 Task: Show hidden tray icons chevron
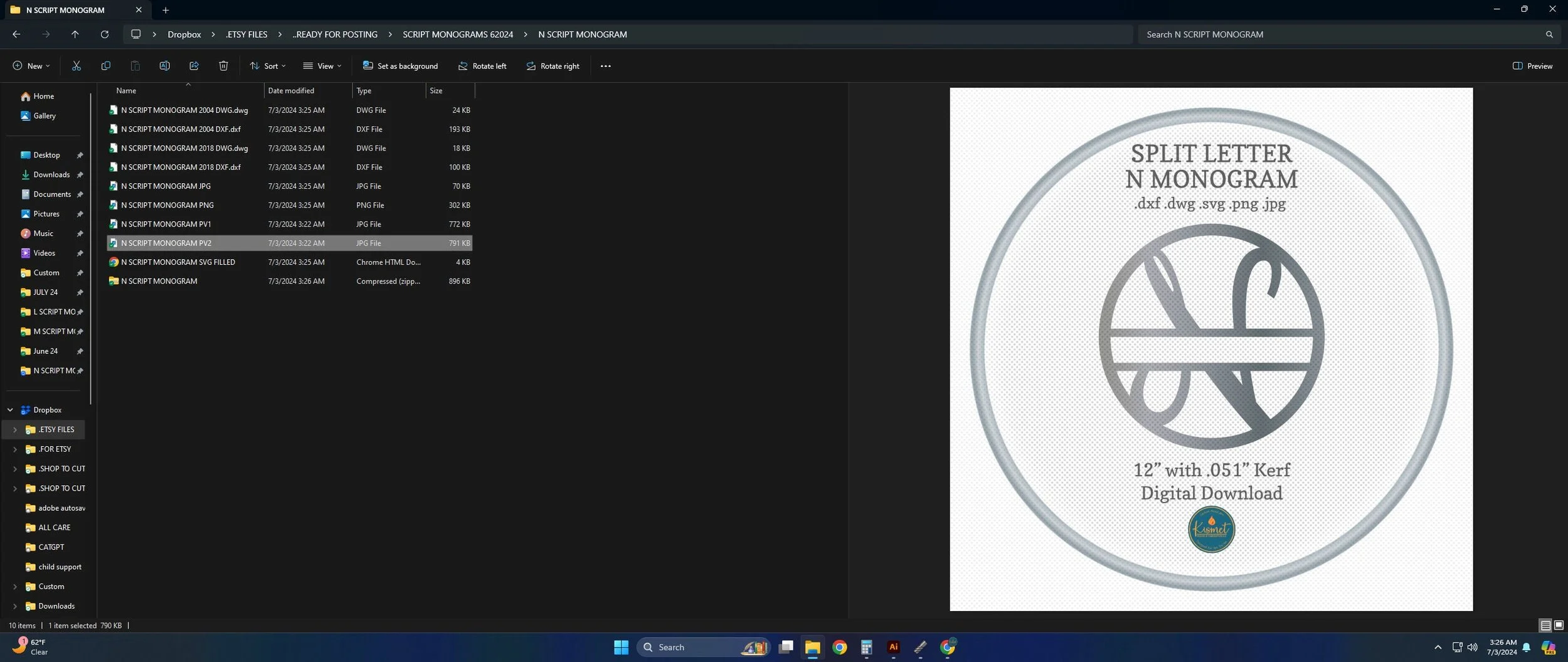coord(1438,647)
